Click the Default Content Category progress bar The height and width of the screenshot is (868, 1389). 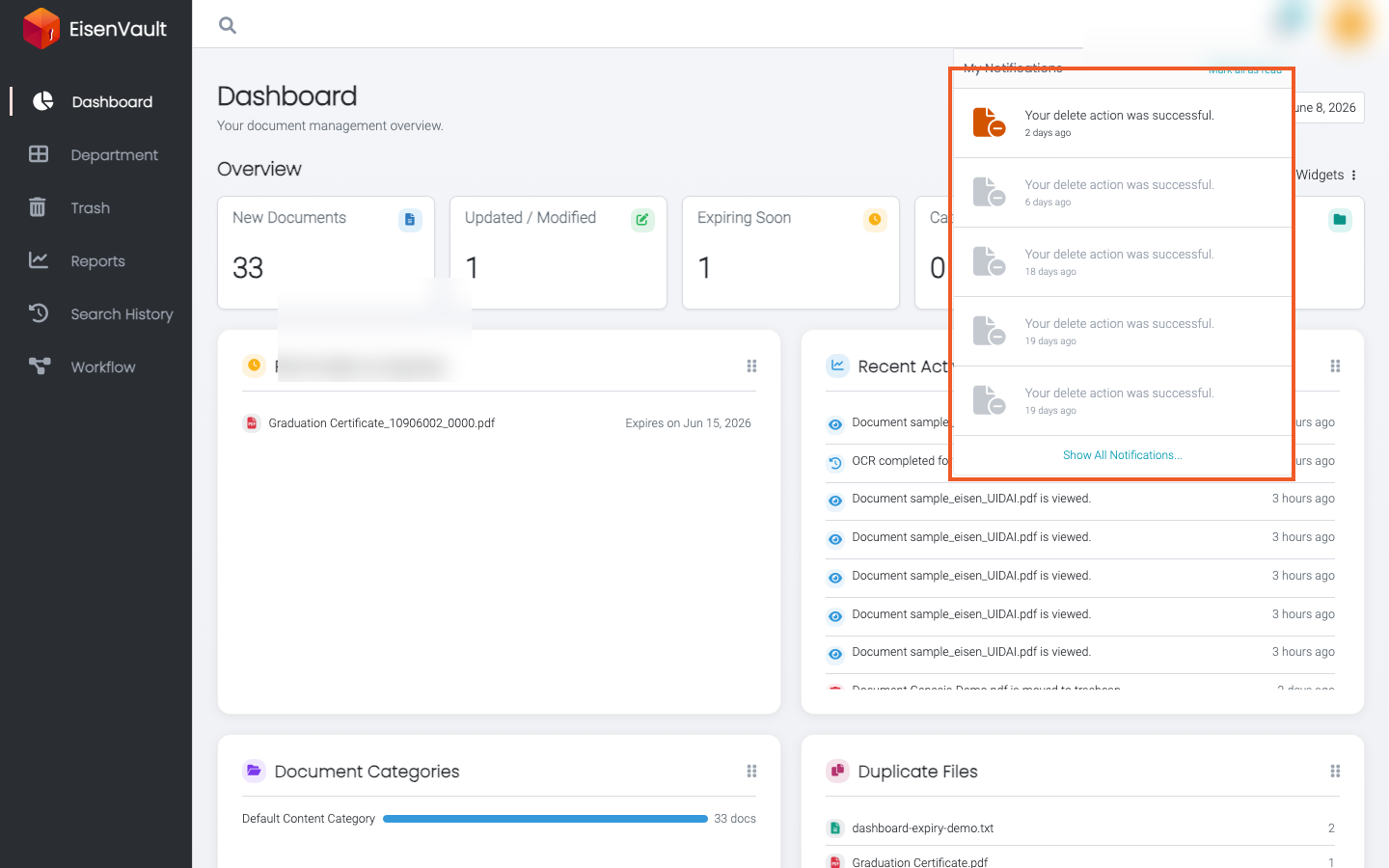(545, 819)
